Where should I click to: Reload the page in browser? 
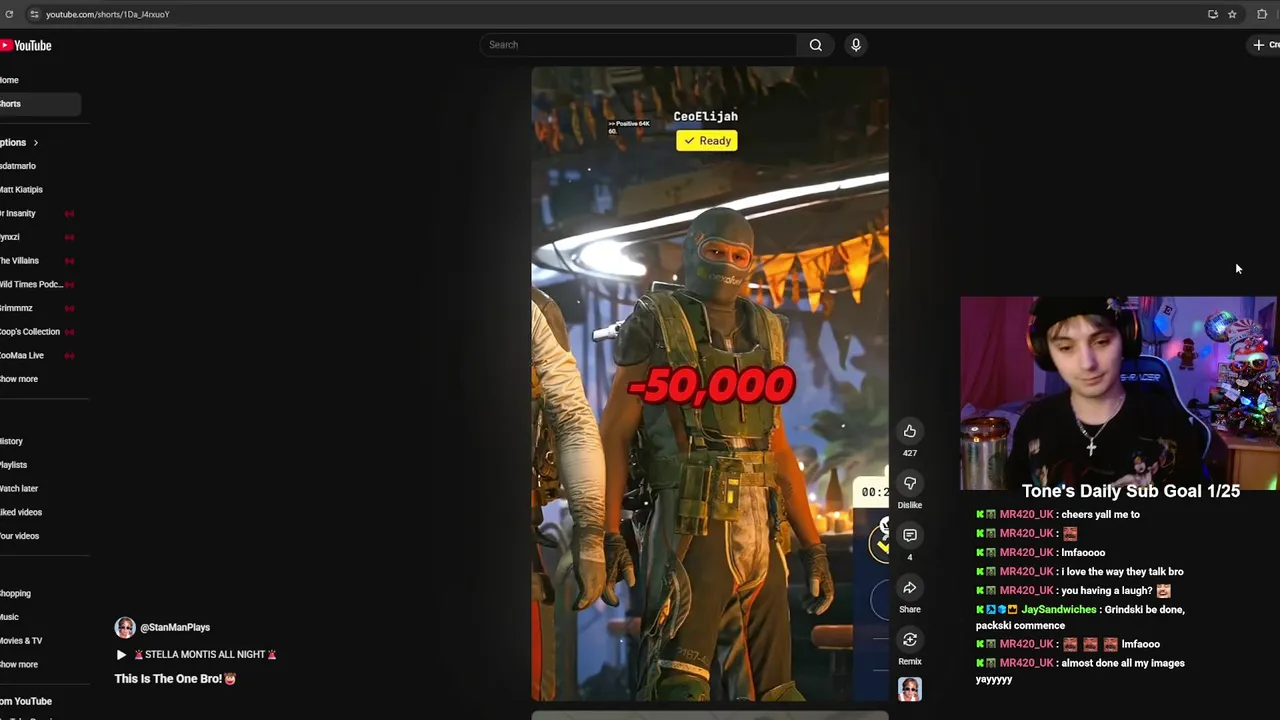pos(9,14)
